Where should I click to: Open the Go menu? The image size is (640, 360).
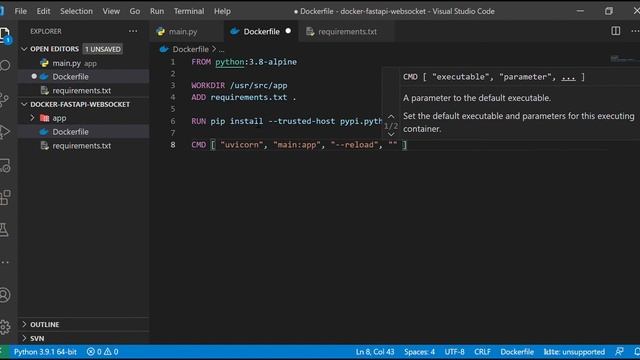pos(135,11)
